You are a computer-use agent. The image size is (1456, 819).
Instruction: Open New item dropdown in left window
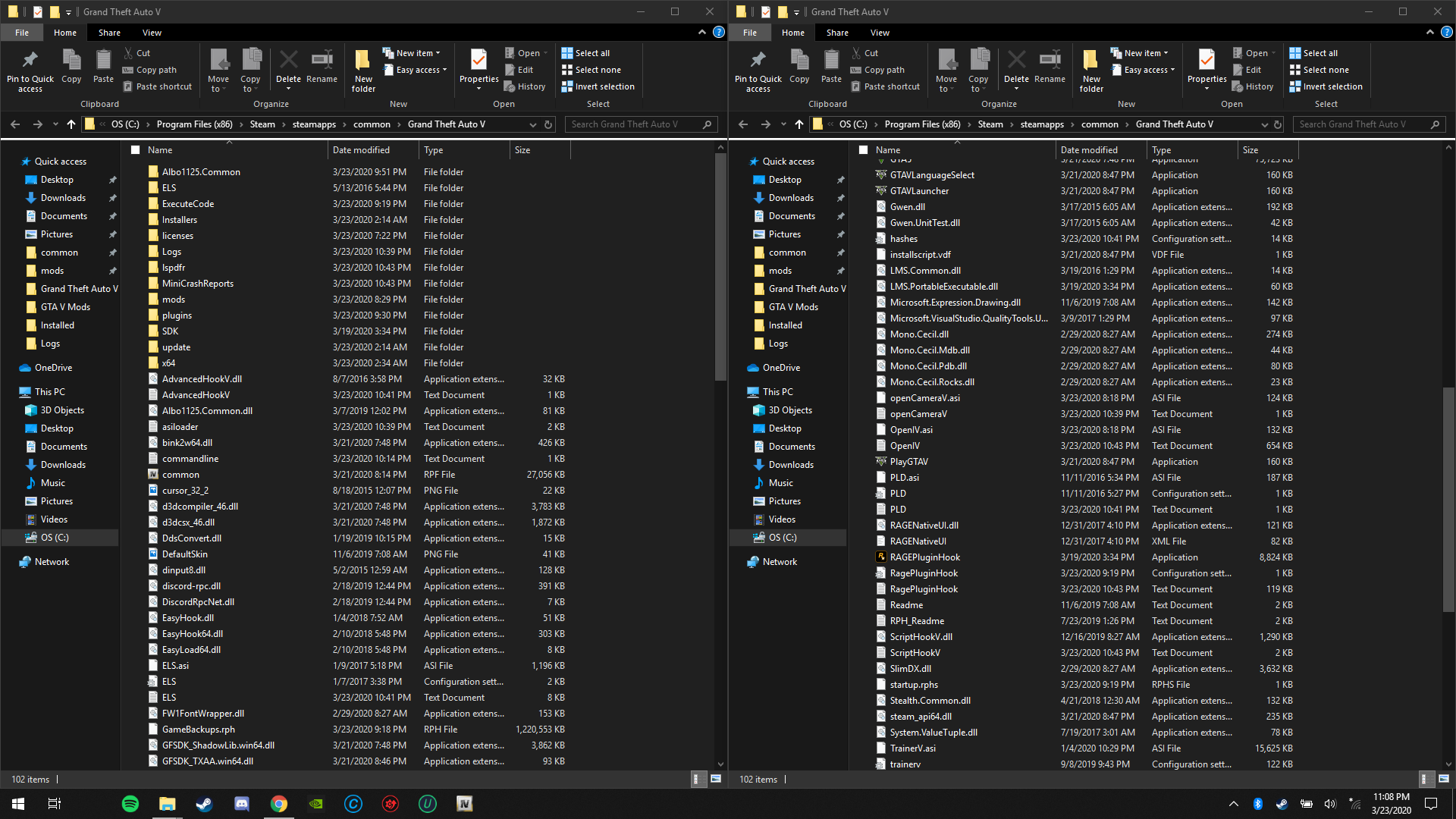coord(412,53)
